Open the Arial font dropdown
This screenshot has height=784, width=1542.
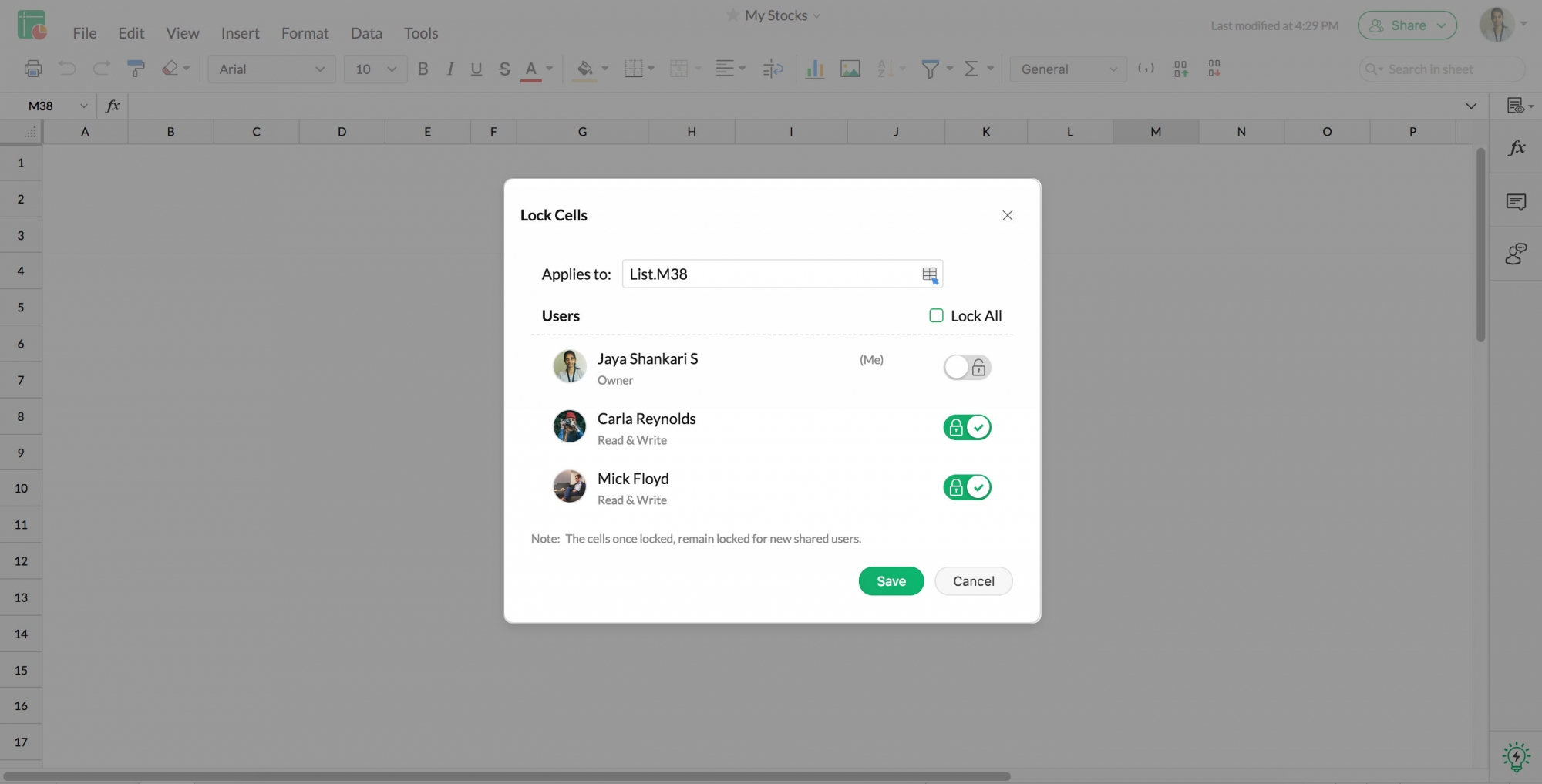tap(271, 69)
